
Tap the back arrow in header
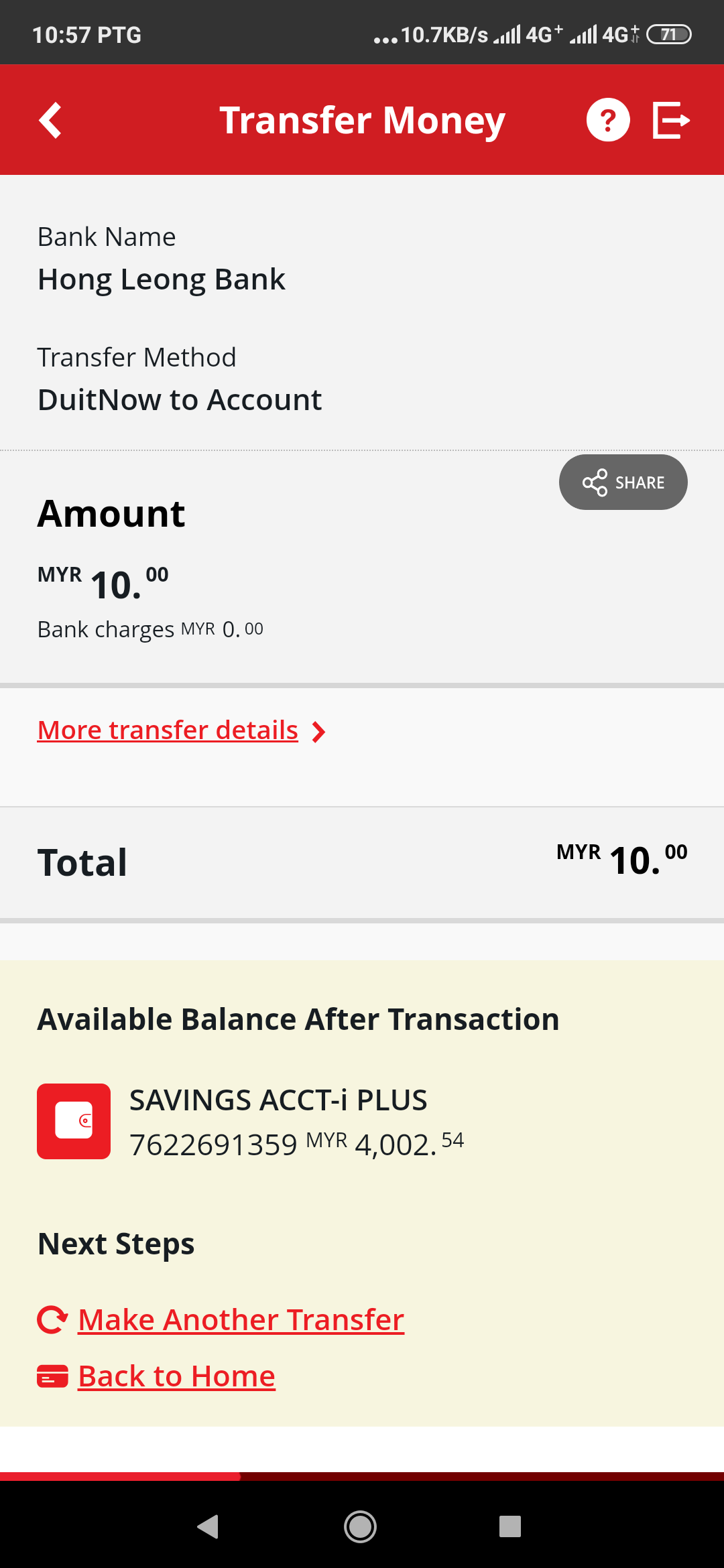pyautogui.click(x=51, y=121)
